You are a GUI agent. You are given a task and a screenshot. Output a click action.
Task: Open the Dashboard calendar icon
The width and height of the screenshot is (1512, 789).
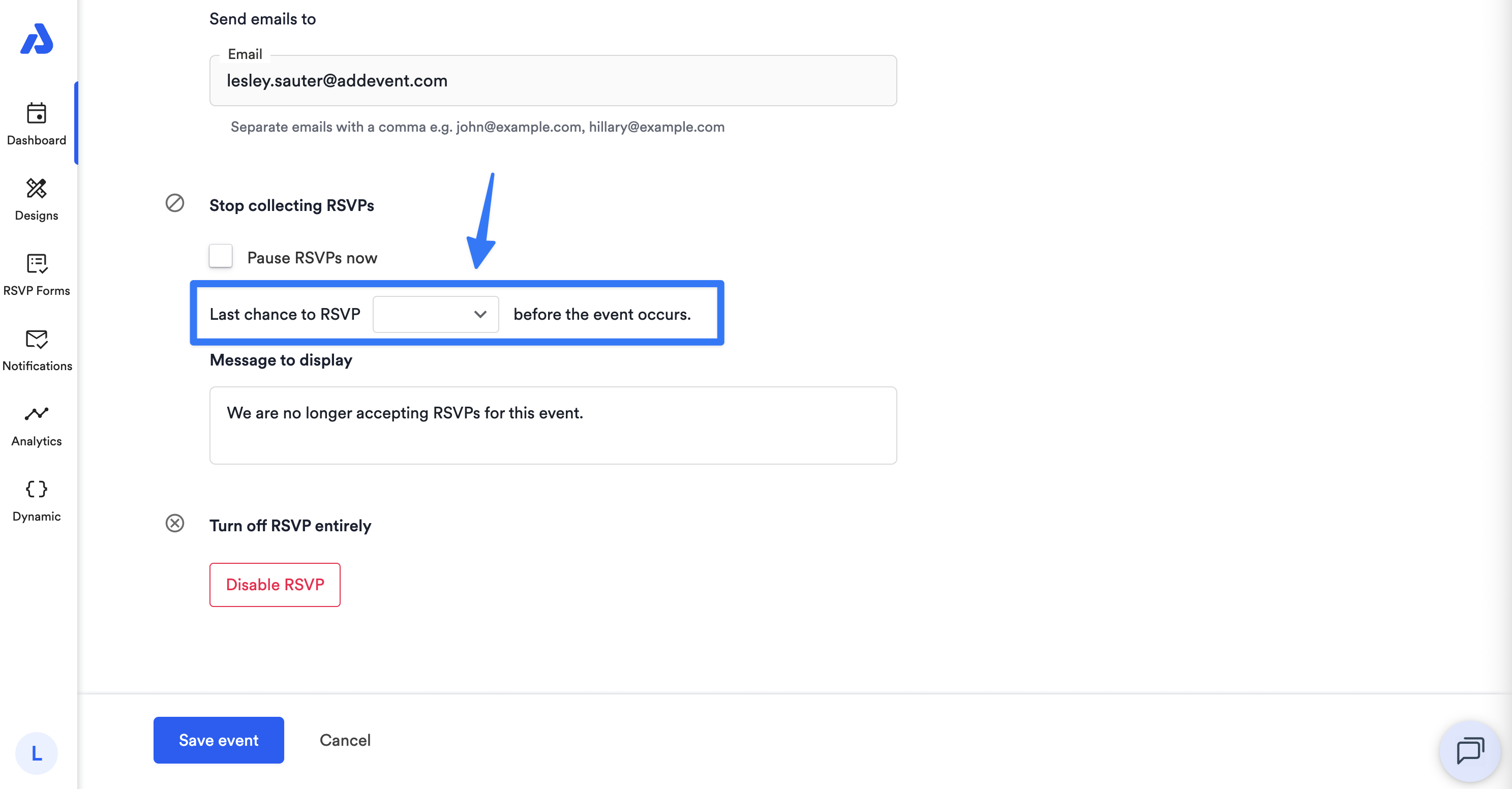pos(37,113)
